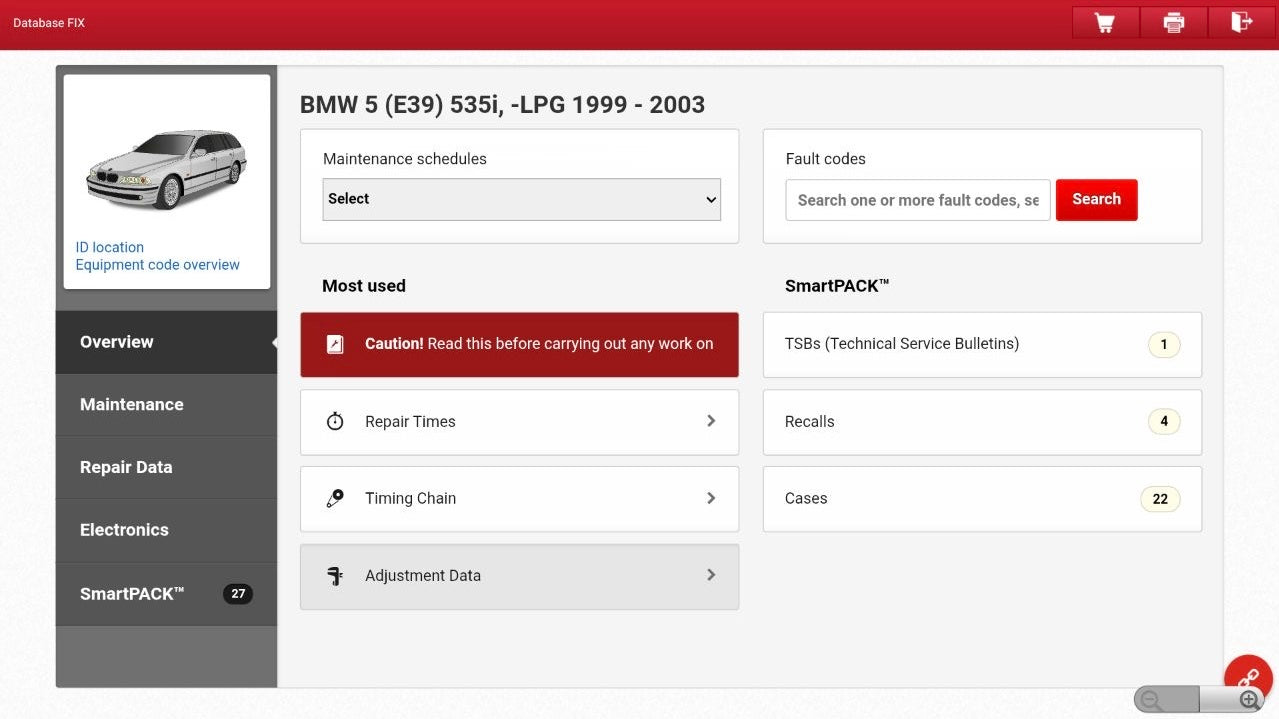Viewport: 1279px width, 719px height.
Task: Click the Timing Chain wrench icon
Action: point(335,498)
